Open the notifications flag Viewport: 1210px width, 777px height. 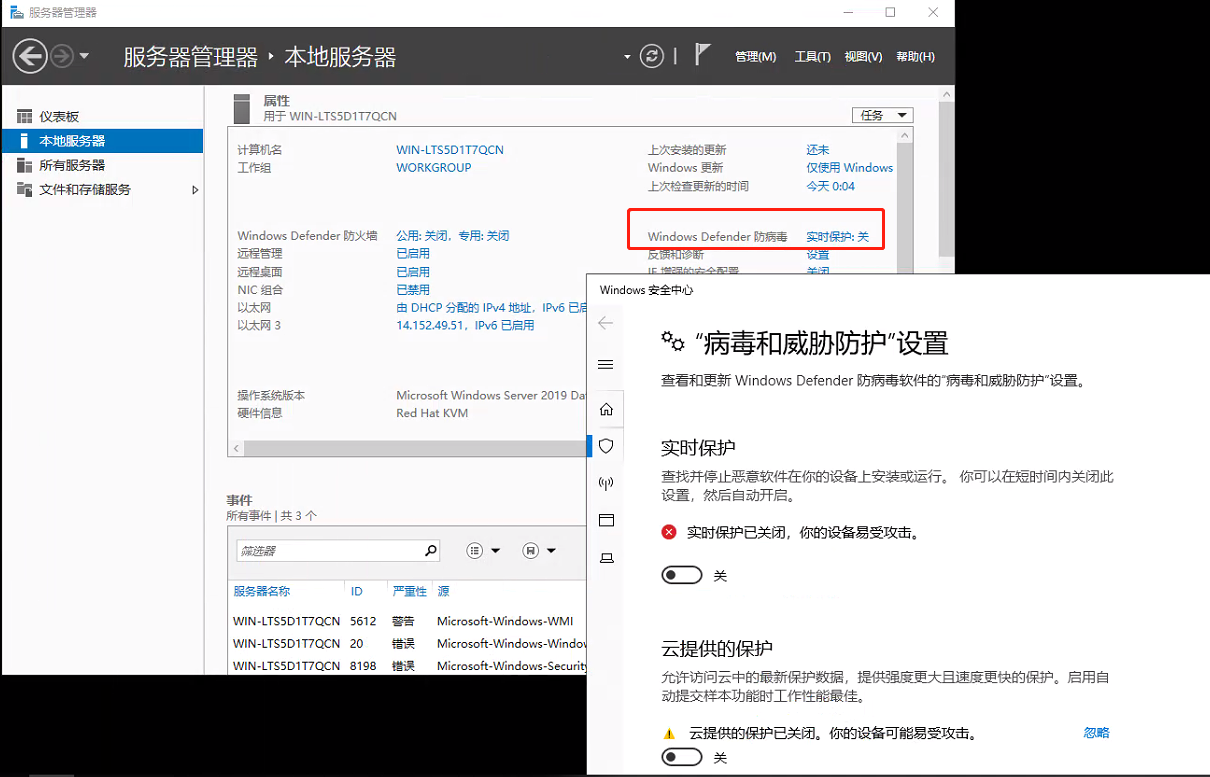pos(702,55)
